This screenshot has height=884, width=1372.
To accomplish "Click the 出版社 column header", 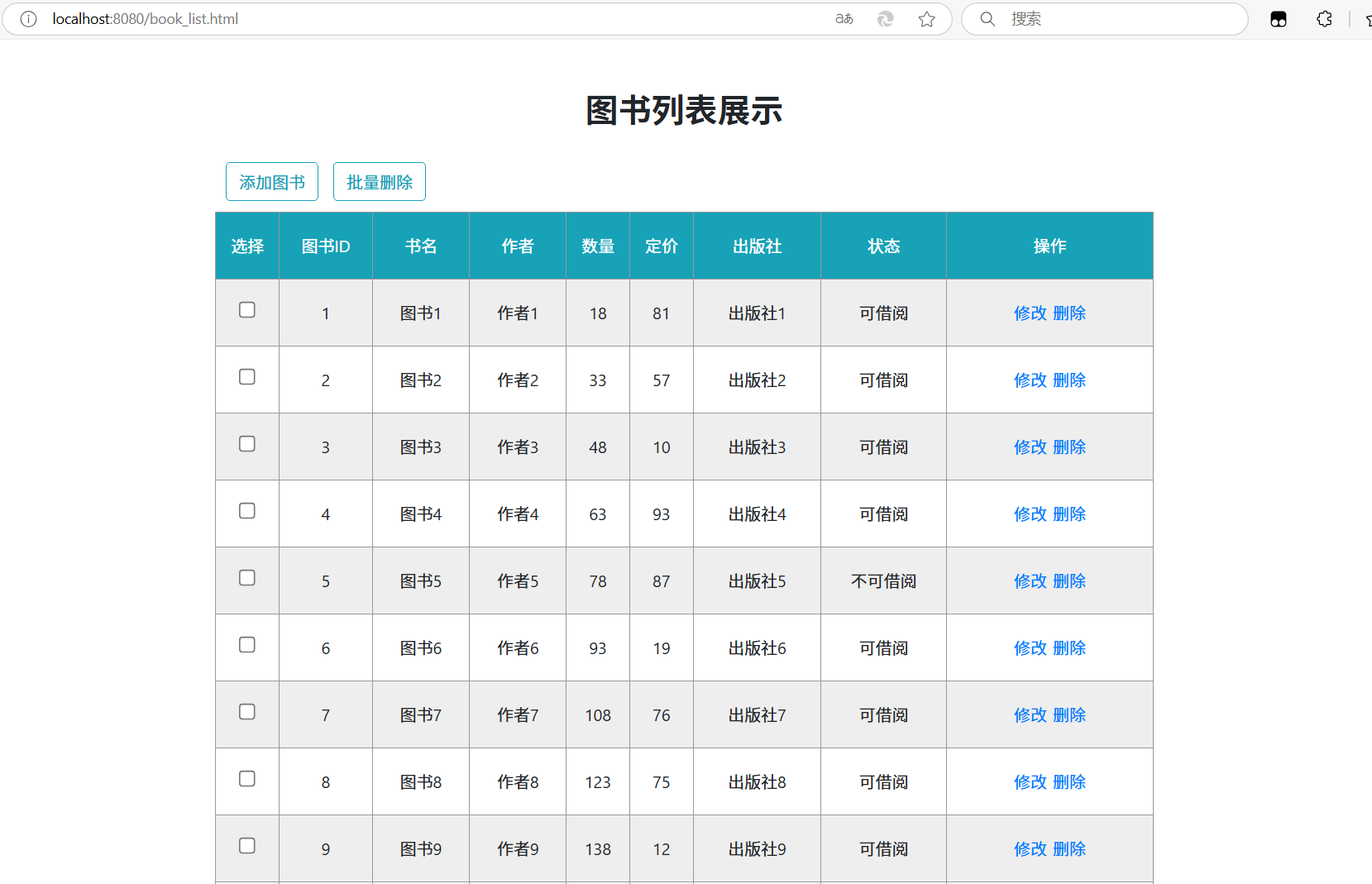I will point(758,246).
